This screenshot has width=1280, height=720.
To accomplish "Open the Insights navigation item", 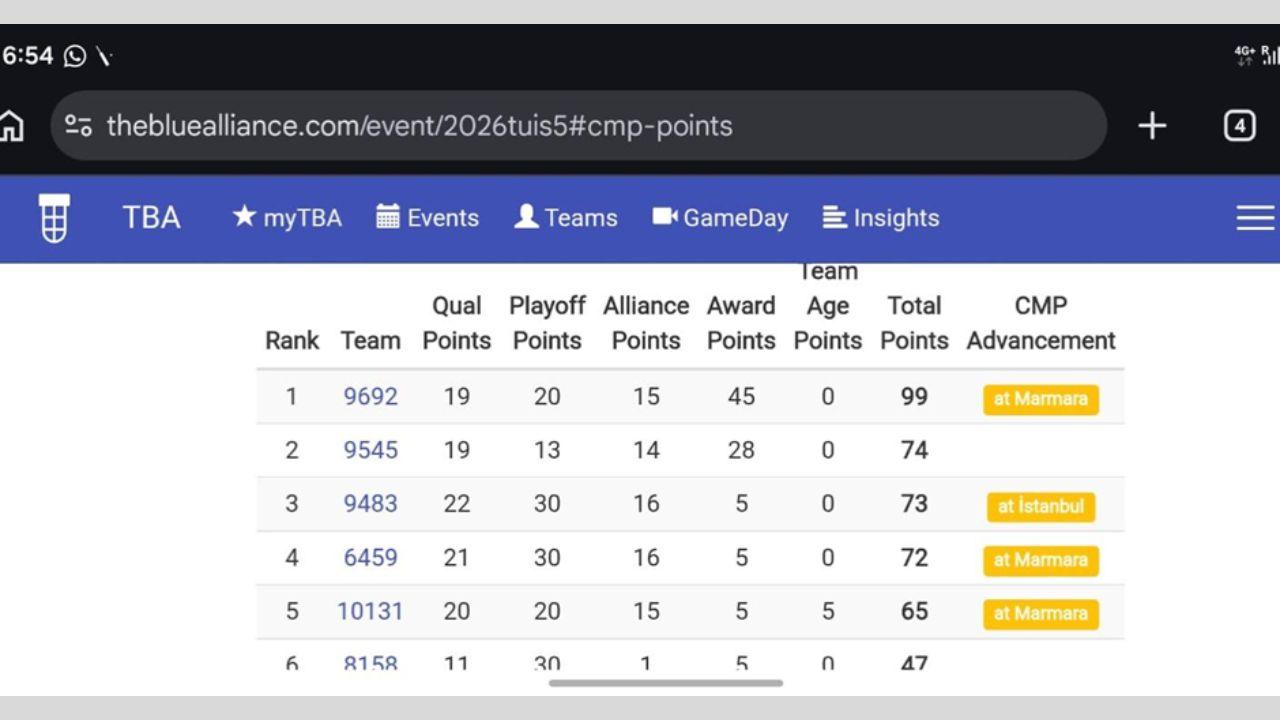I will 881,218.
